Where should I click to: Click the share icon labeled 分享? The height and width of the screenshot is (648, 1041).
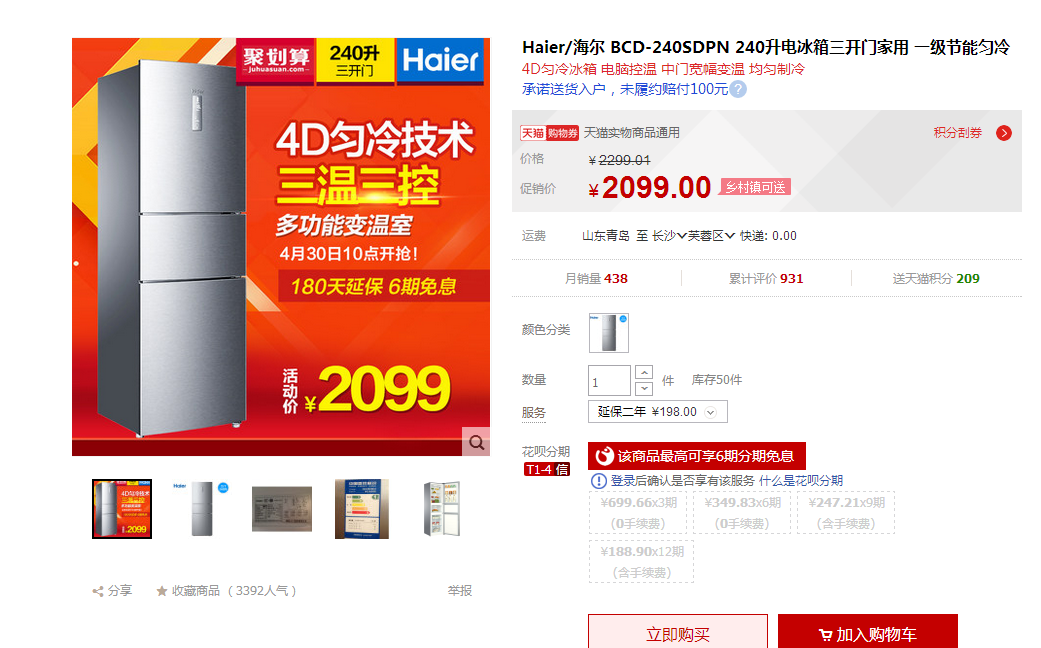tap(98, 591)
